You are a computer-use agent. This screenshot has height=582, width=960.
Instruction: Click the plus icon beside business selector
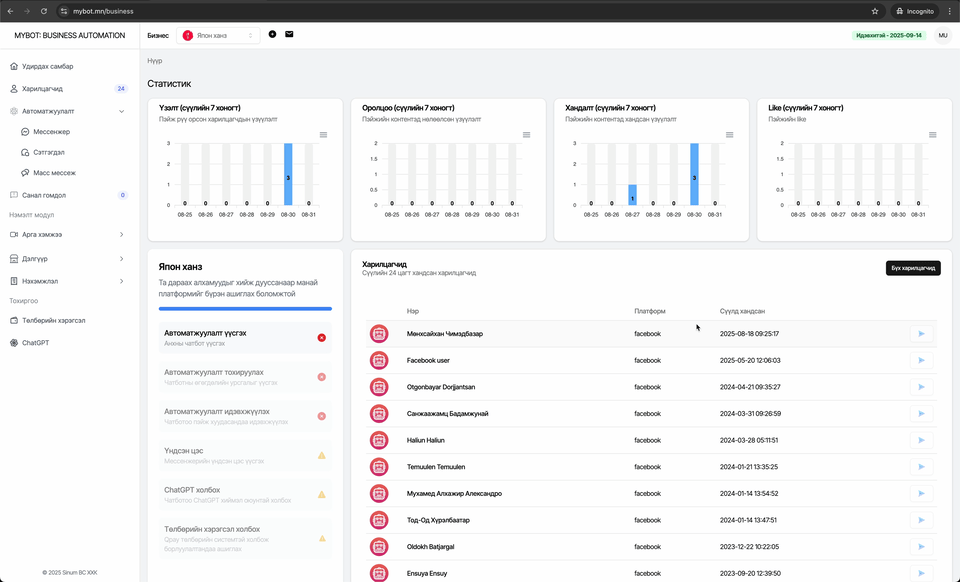pyautogui.click(x=272, y=35)
